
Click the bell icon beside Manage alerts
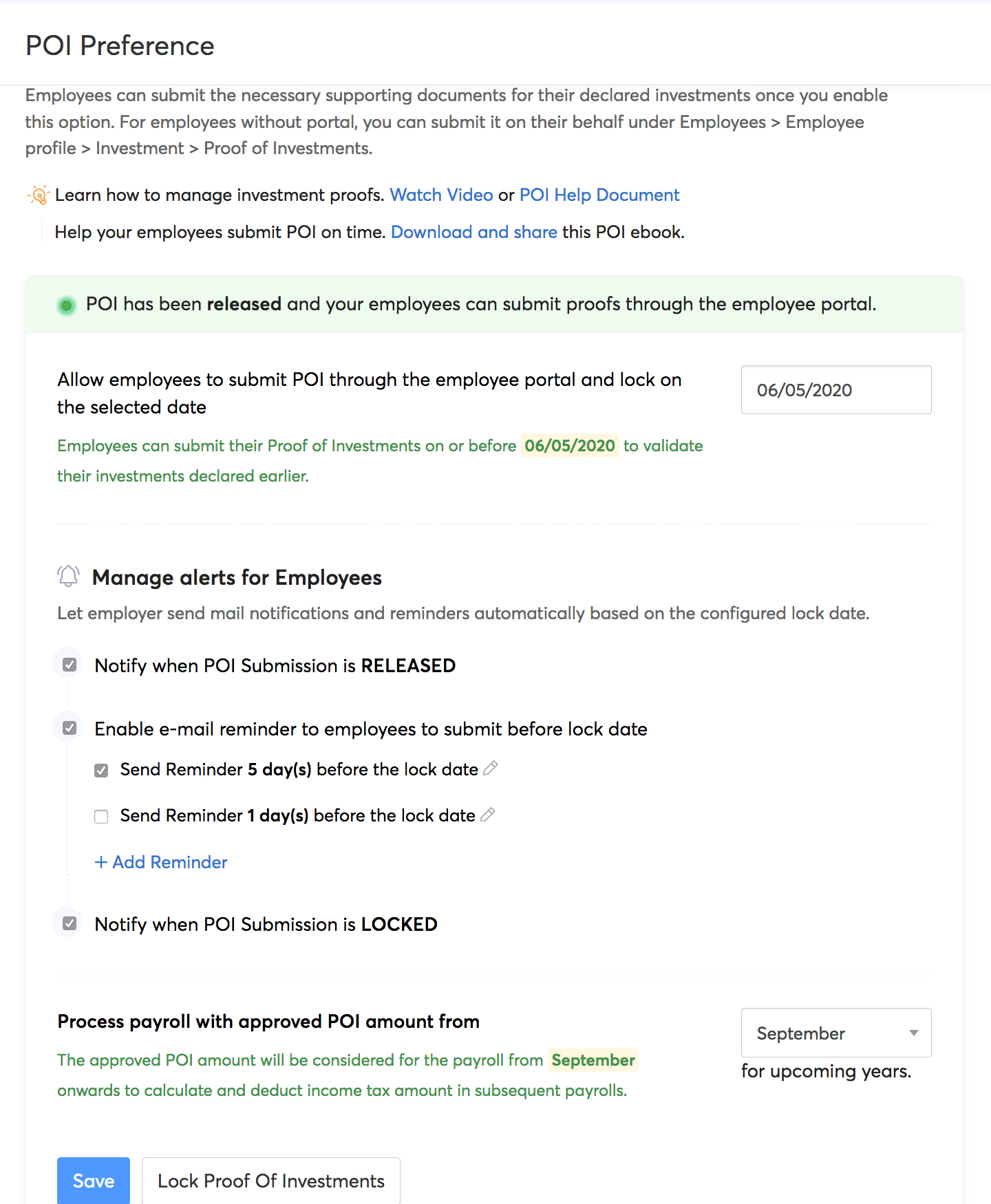(x=68, y=576)
